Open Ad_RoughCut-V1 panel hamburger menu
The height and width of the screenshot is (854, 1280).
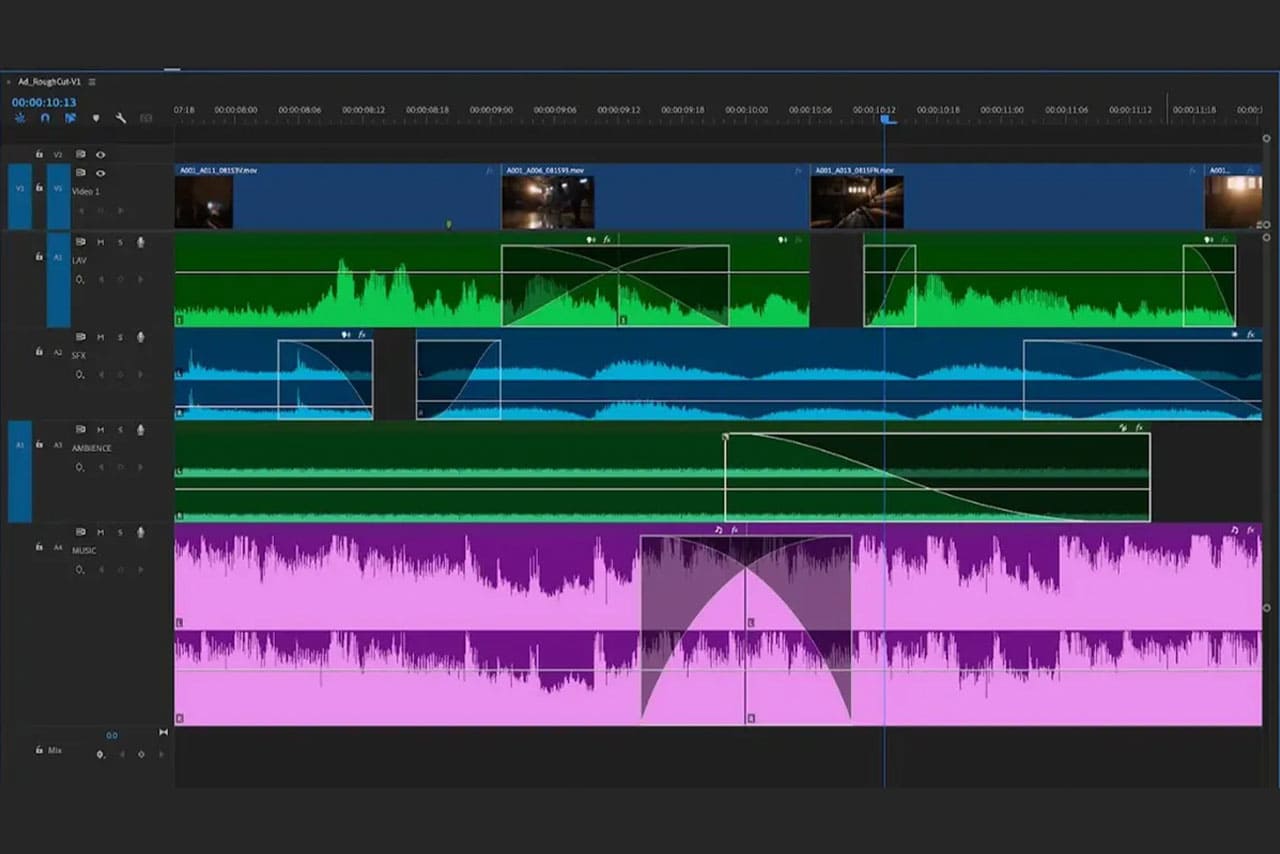click(x=92, y=82)
